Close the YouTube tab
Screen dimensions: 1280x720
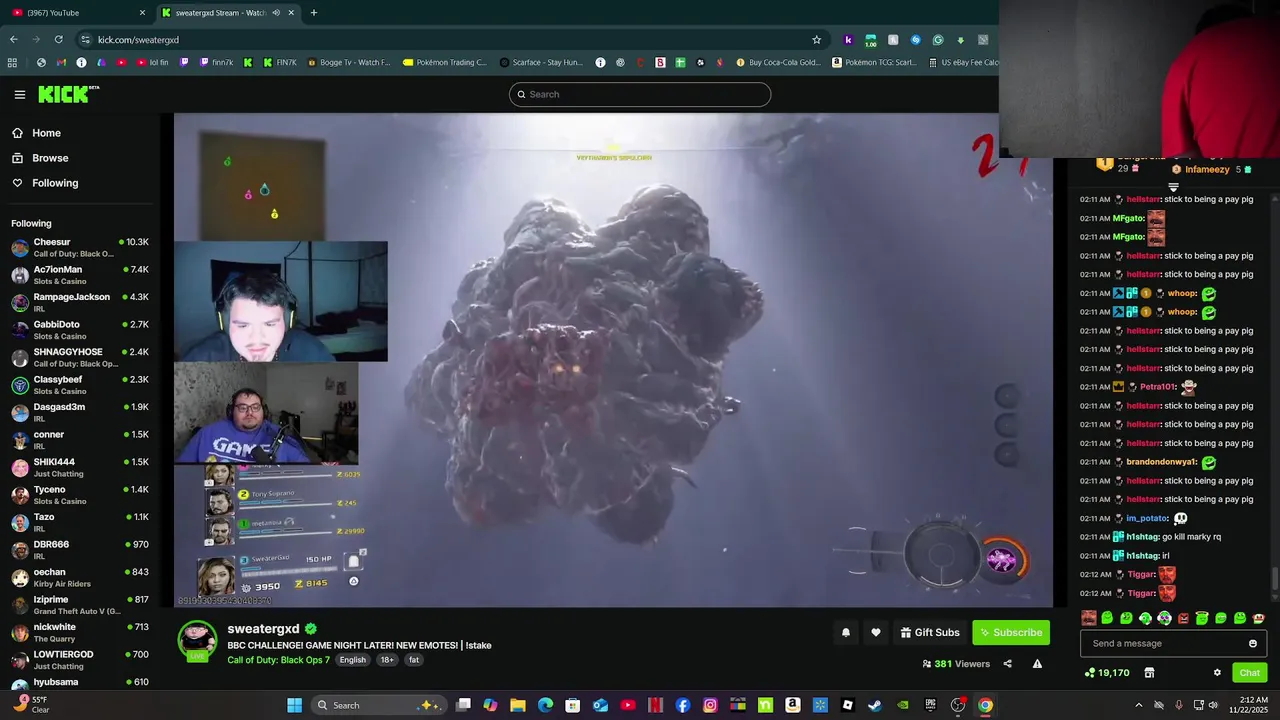(142, 13)
